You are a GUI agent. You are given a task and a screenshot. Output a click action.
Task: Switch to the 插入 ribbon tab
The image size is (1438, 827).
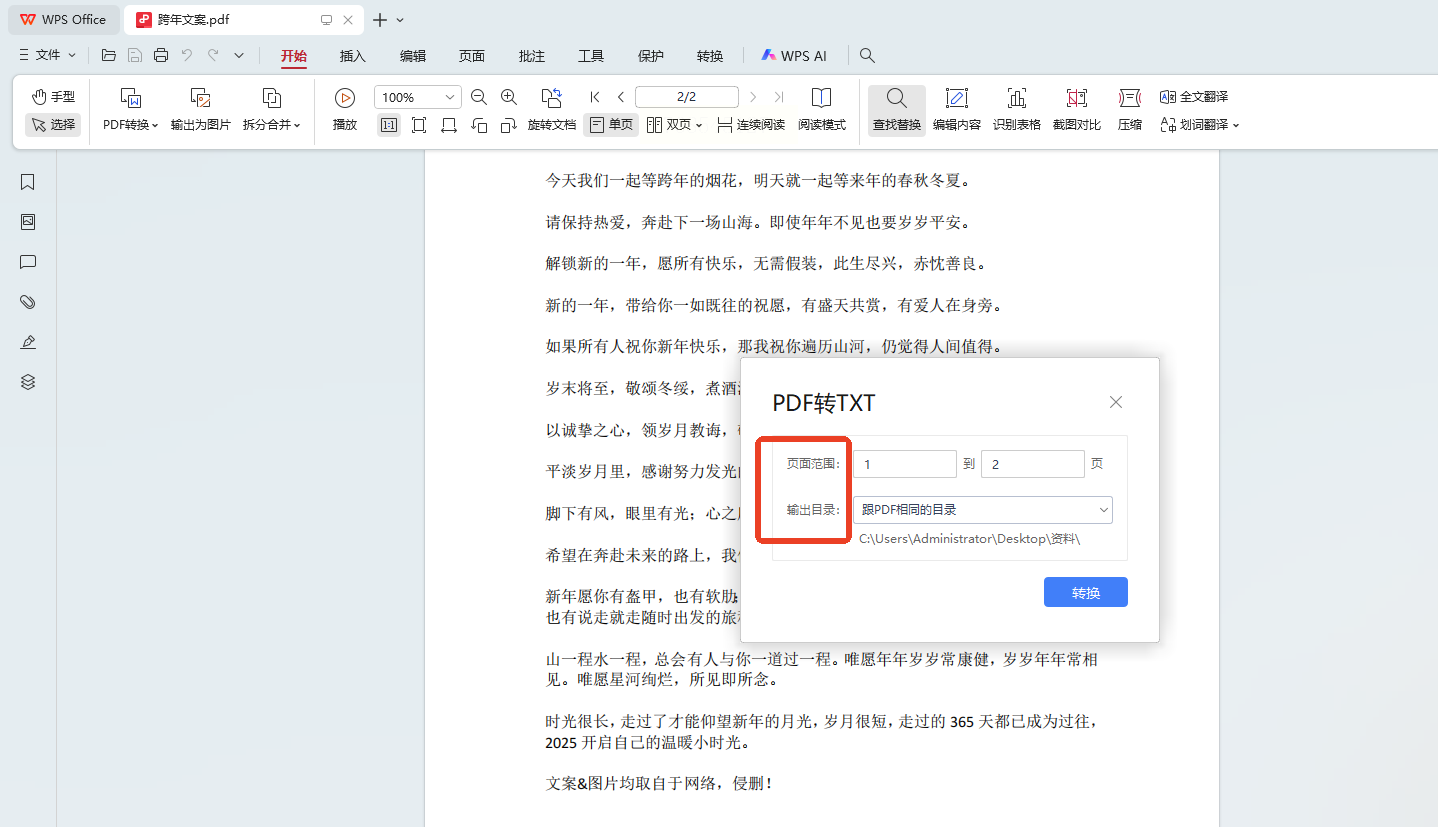[352, 56]
